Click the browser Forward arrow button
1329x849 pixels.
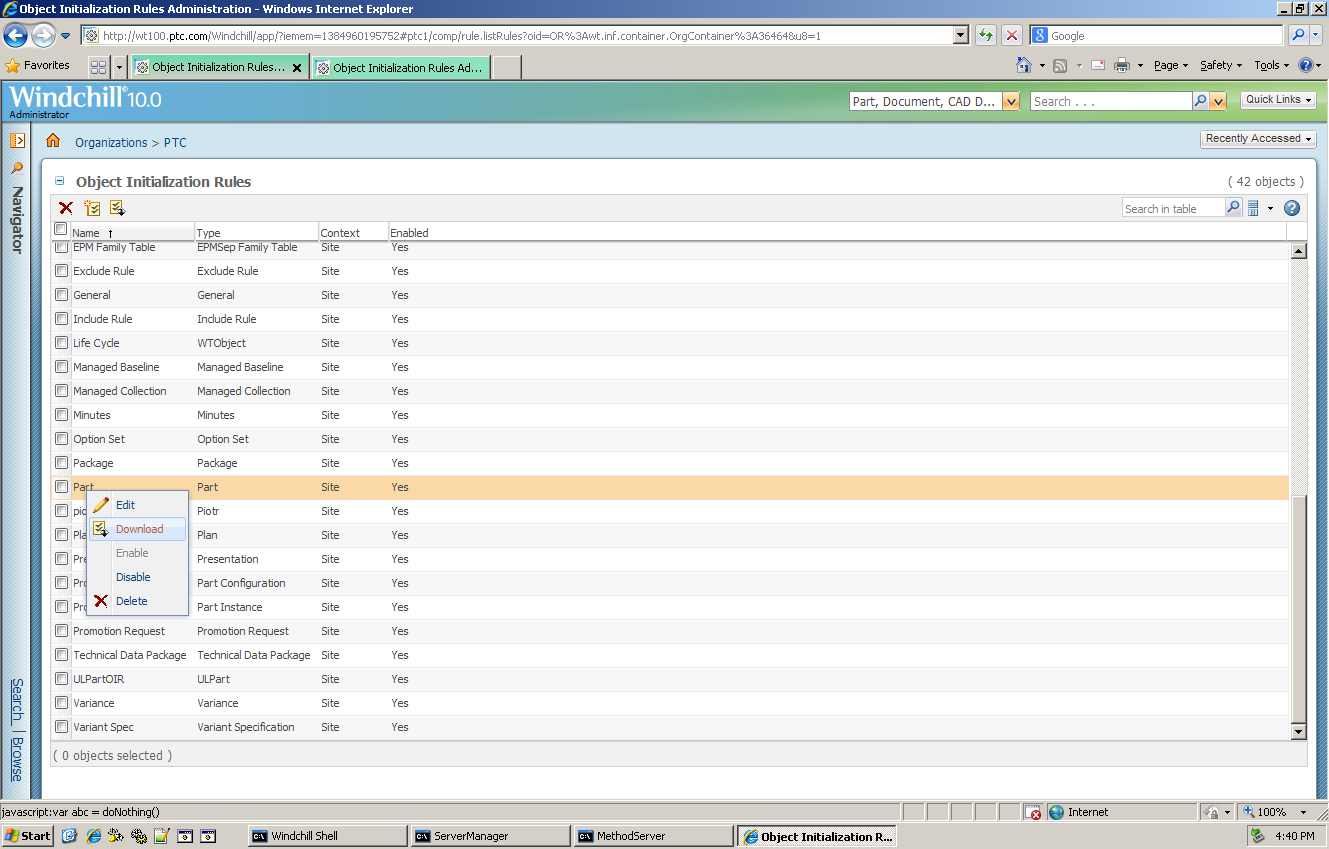[43, 35]
